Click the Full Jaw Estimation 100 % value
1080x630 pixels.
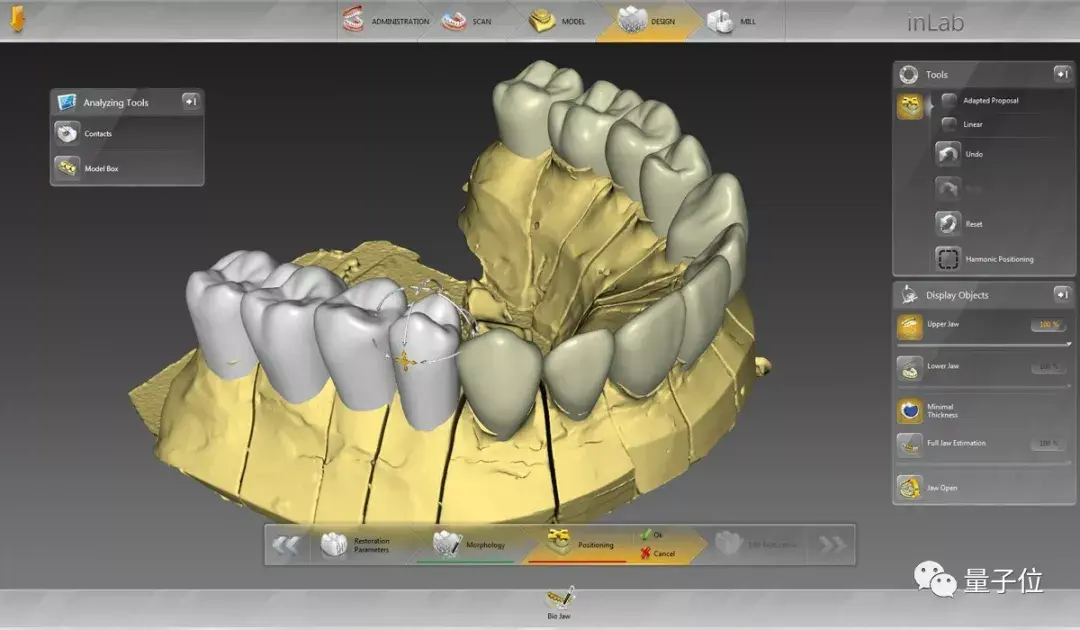(1049, 443)
